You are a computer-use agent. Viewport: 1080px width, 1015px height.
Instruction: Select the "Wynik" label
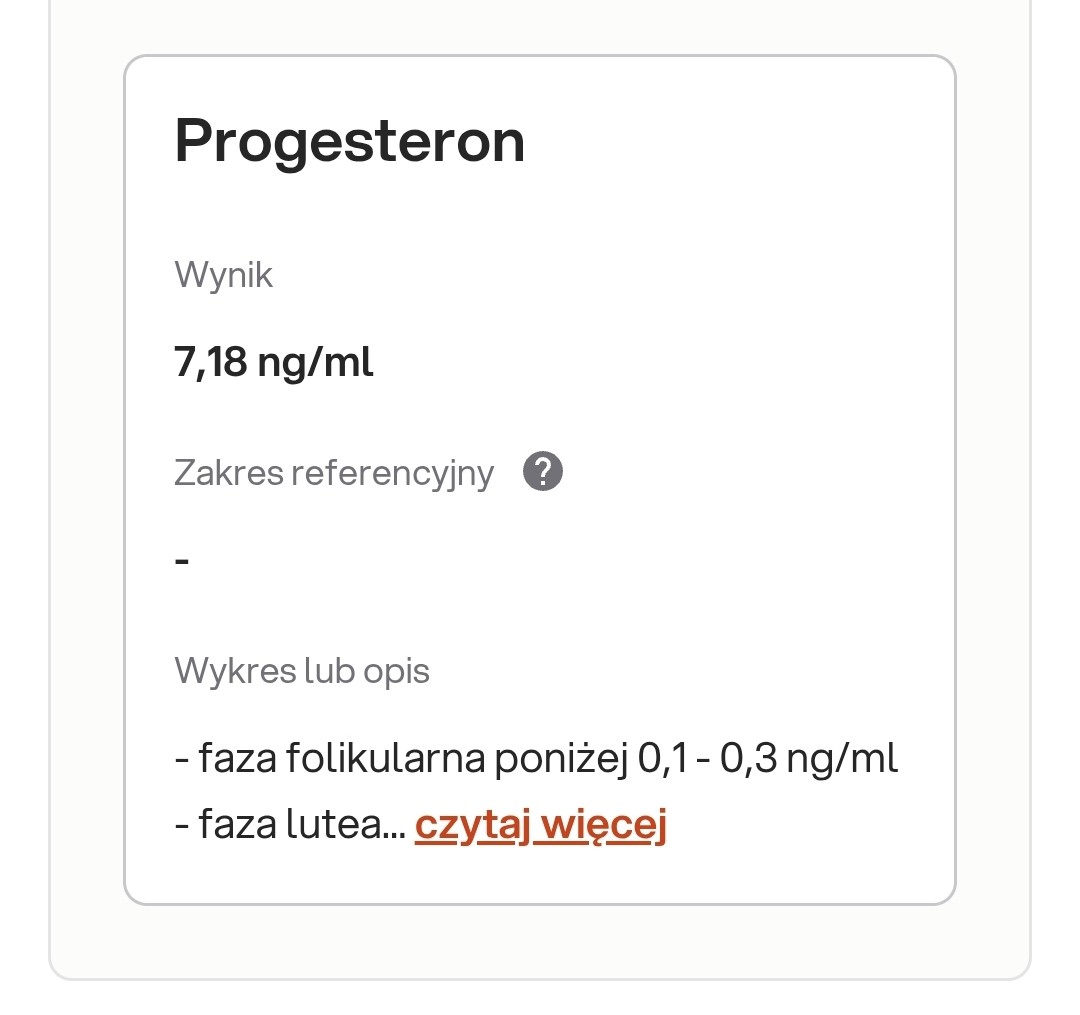(x=224, y=274)
